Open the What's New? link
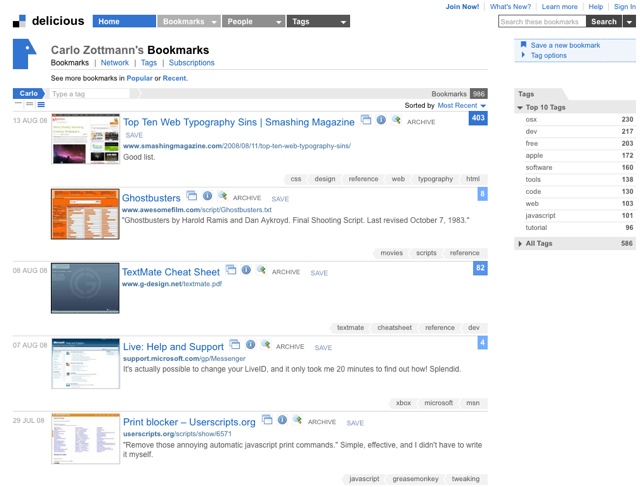Image resolution: width=640 pixels, height=487 pixels. (x=510, y=7)
